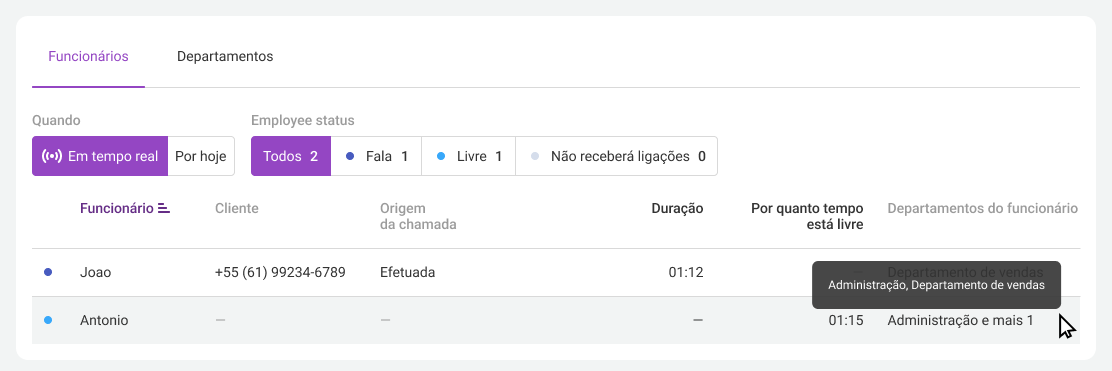
Task: Click Antonio's light blue status dot
Action: (48, 320)
